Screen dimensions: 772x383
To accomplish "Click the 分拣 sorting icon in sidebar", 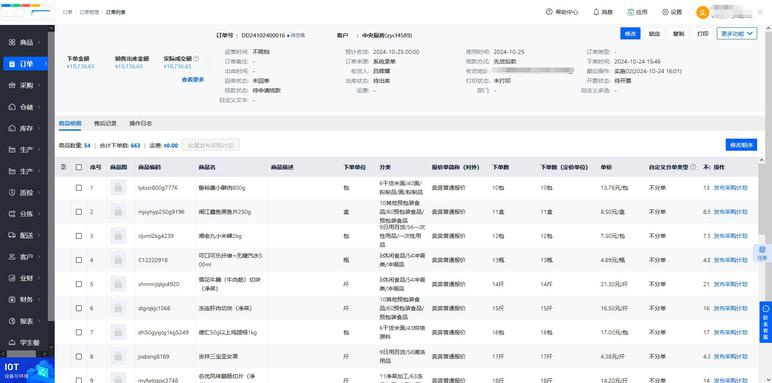I will coord(12,214).
